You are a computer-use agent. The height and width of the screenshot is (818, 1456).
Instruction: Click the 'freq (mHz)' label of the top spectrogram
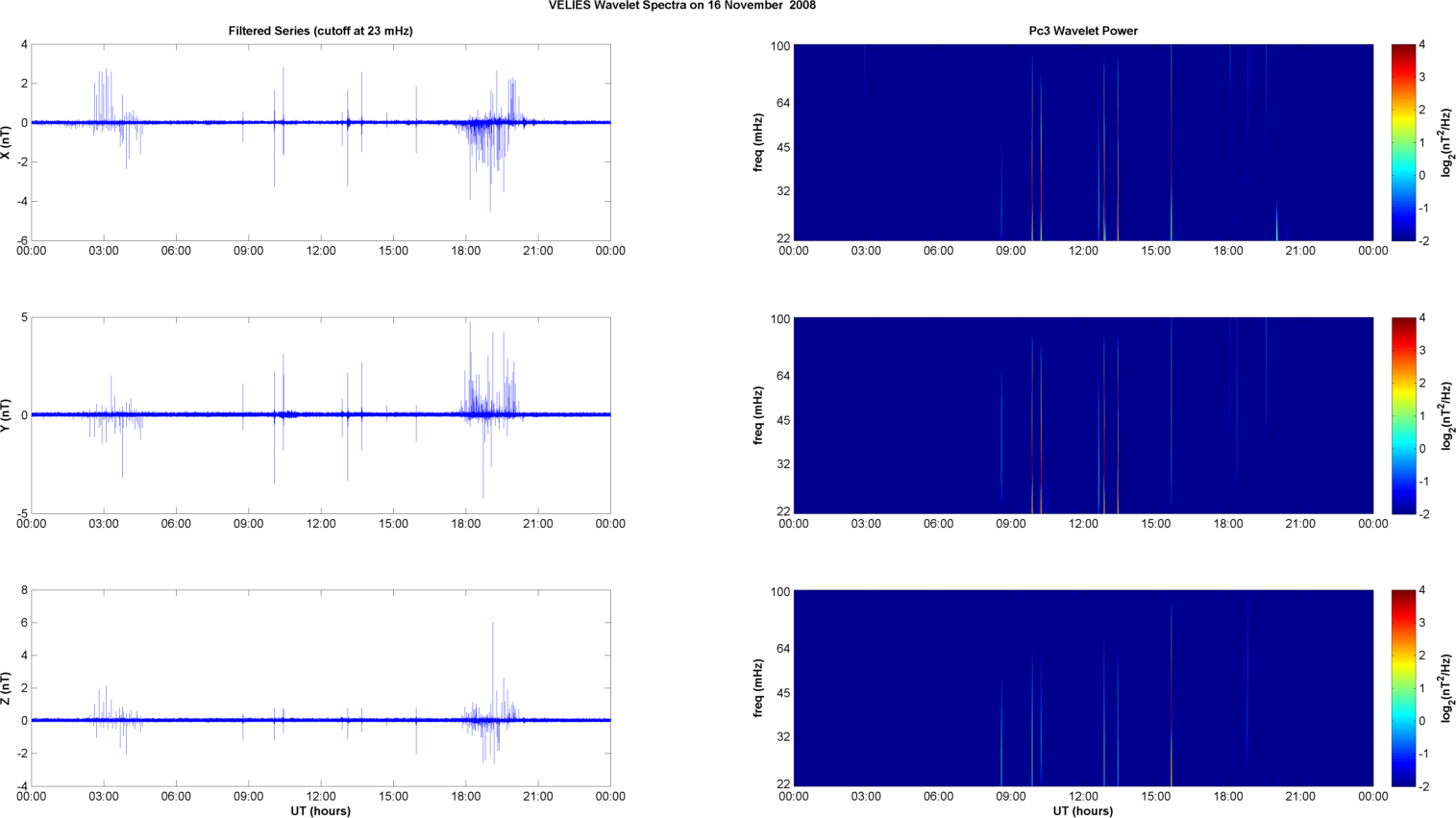click(x=758, y=142)
